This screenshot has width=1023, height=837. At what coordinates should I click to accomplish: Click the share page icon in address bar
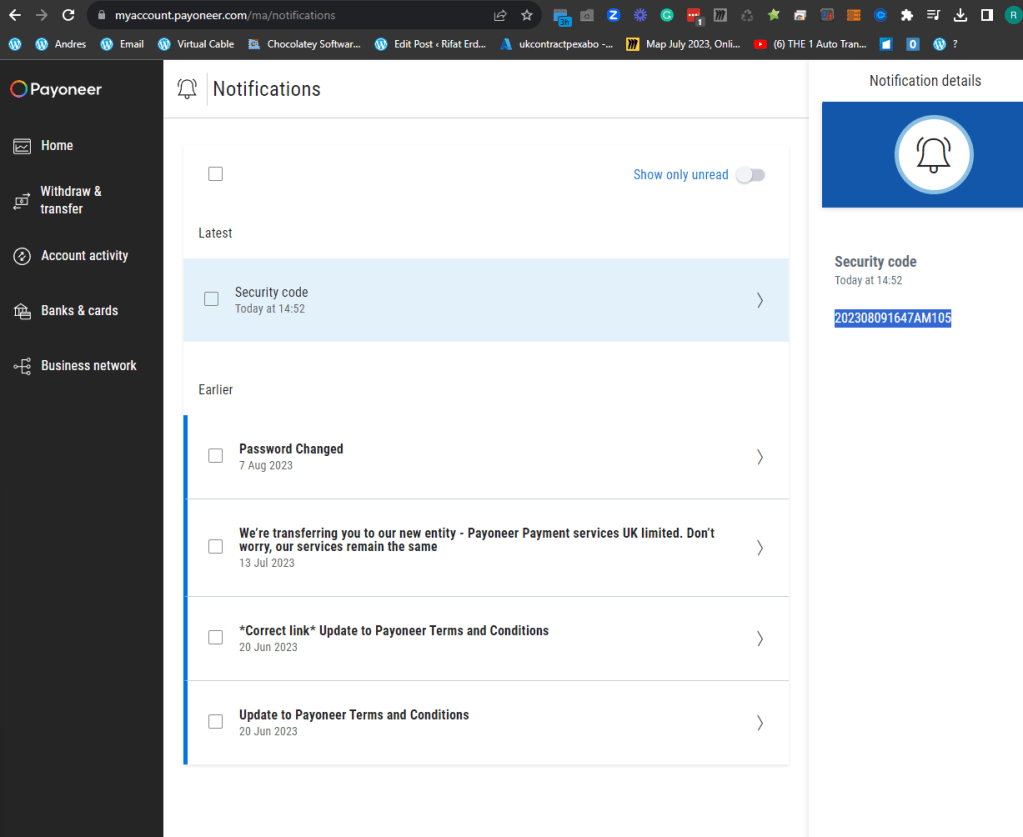pos(500,15)
